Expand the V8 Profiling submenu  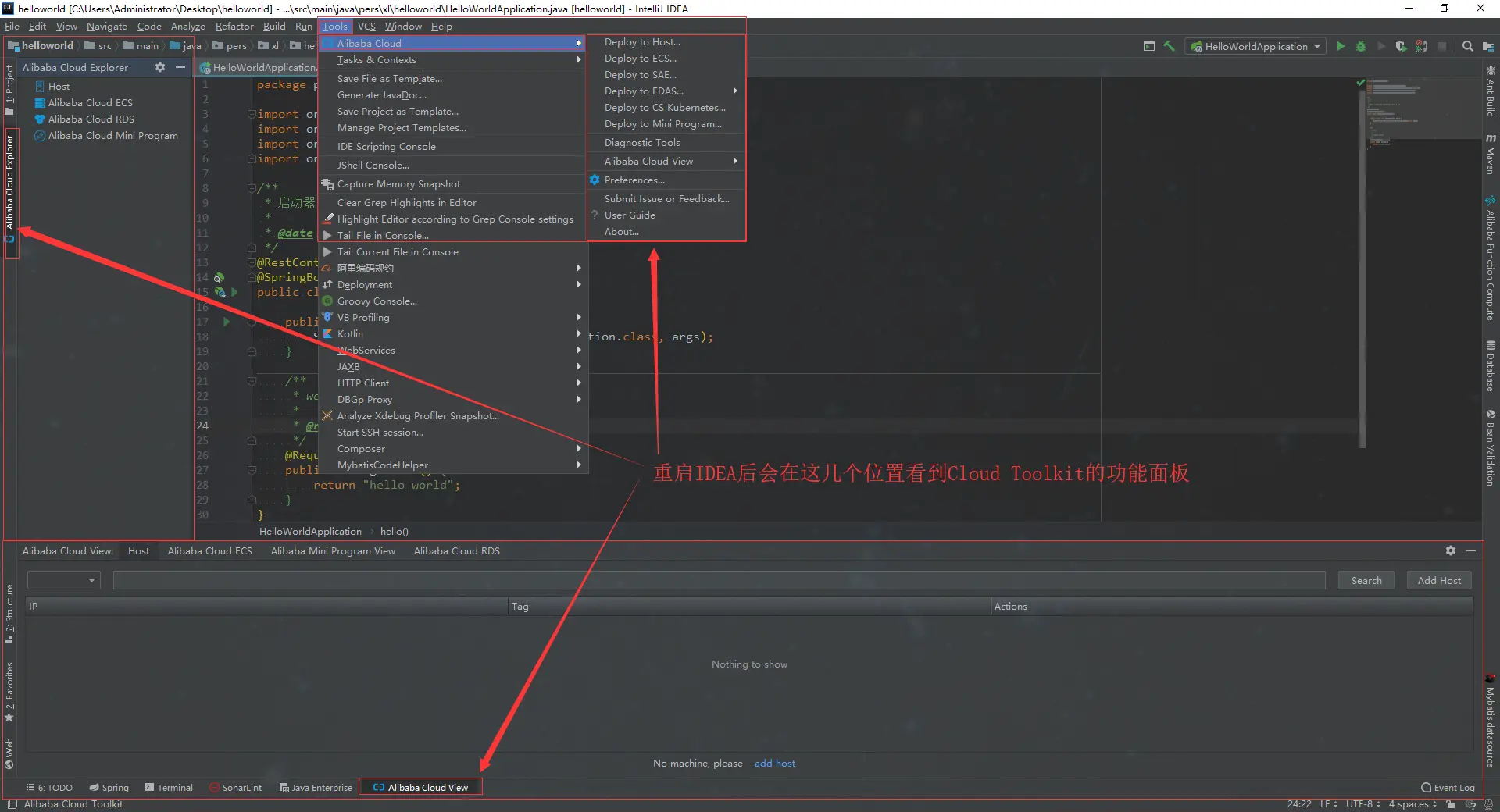click(453, 318)
